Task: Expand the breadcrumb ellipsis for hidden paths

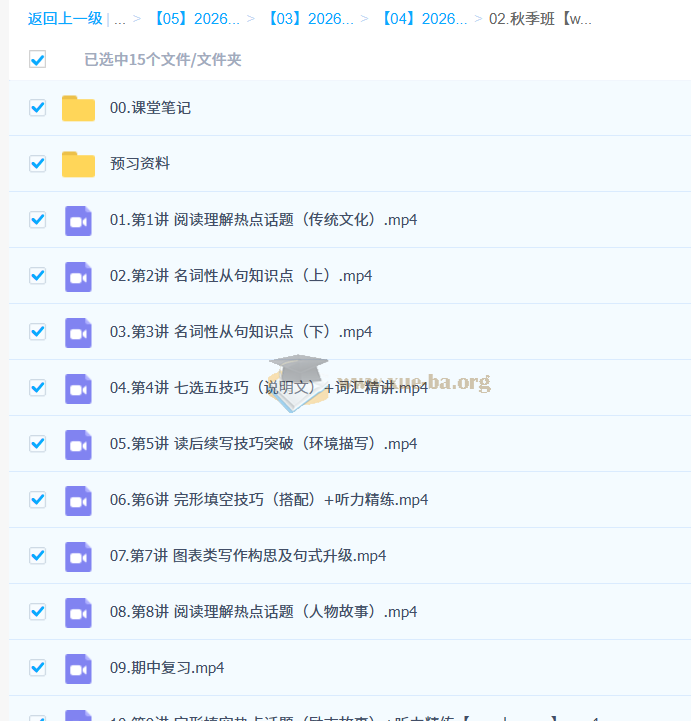Action: pyautogui.click(x=120, y=19)
